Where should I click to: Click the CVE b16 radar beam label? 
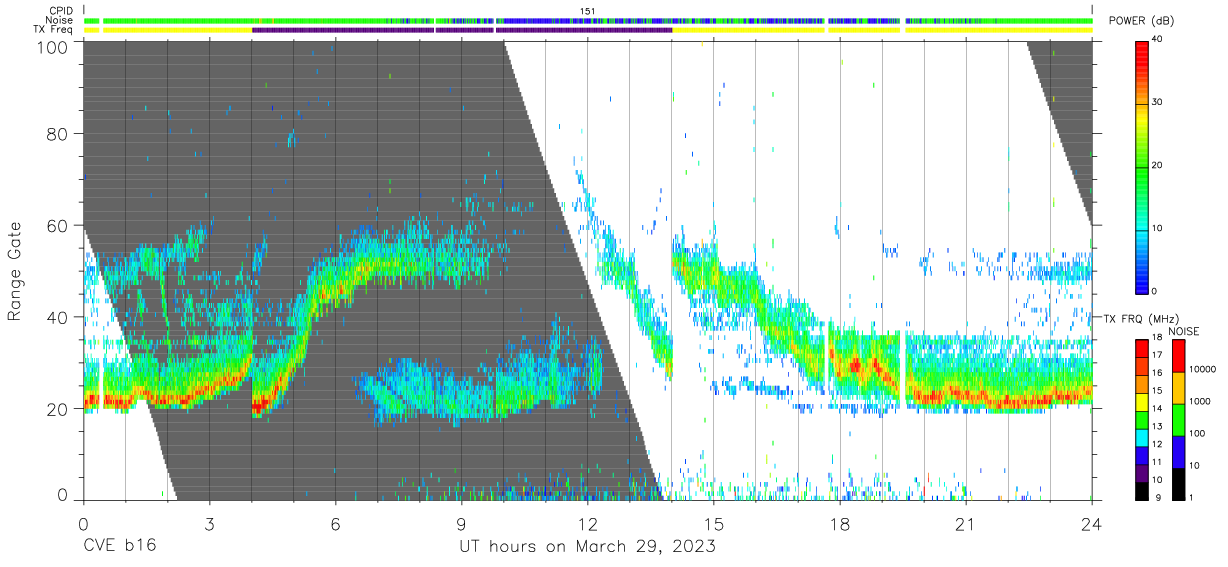point(118,546)
